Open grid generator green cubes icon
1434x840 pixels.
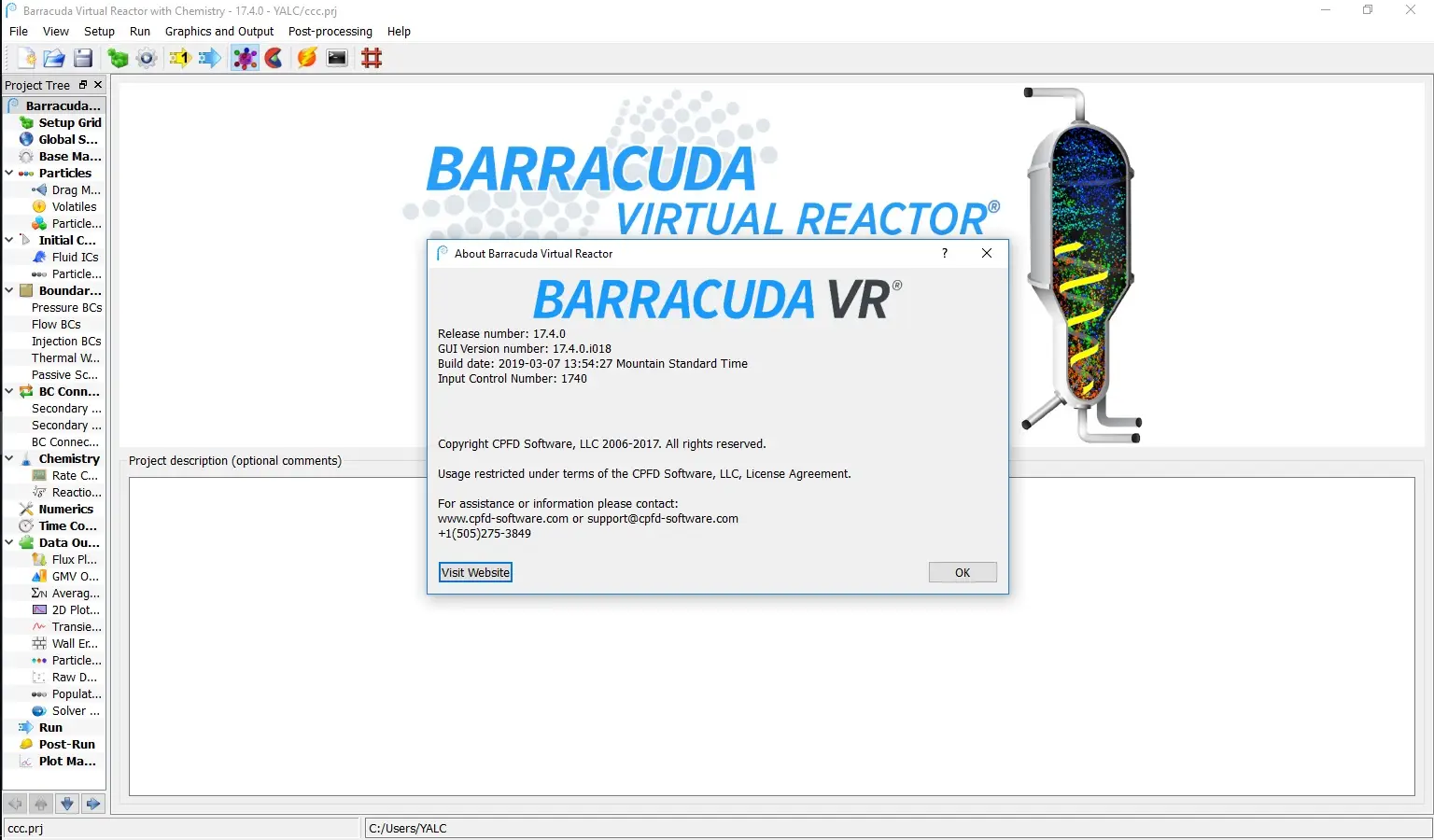118,58
